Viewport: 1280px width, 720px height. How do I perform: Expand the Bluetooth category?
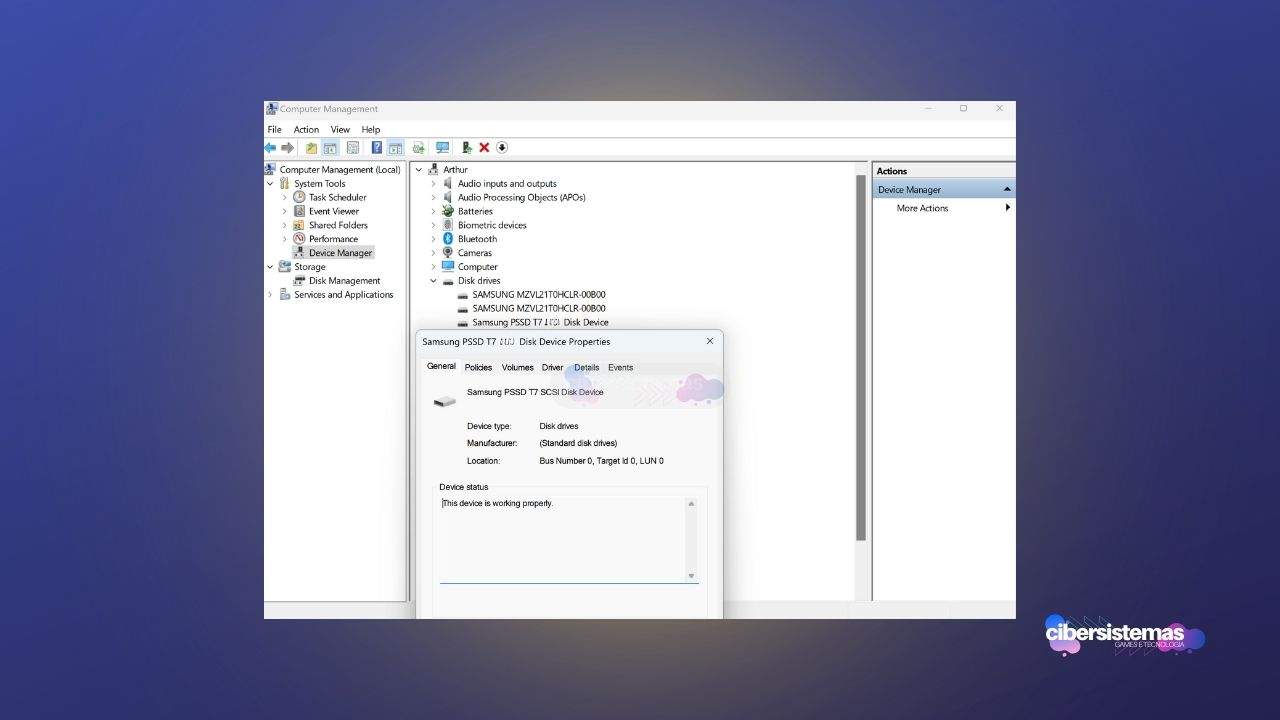pyautogui.click(x=433, y=239)
